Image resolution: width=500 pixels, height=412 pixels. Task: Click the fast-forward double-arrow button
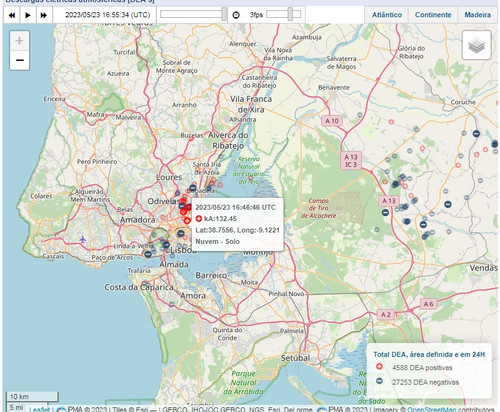tap(44, 15)
